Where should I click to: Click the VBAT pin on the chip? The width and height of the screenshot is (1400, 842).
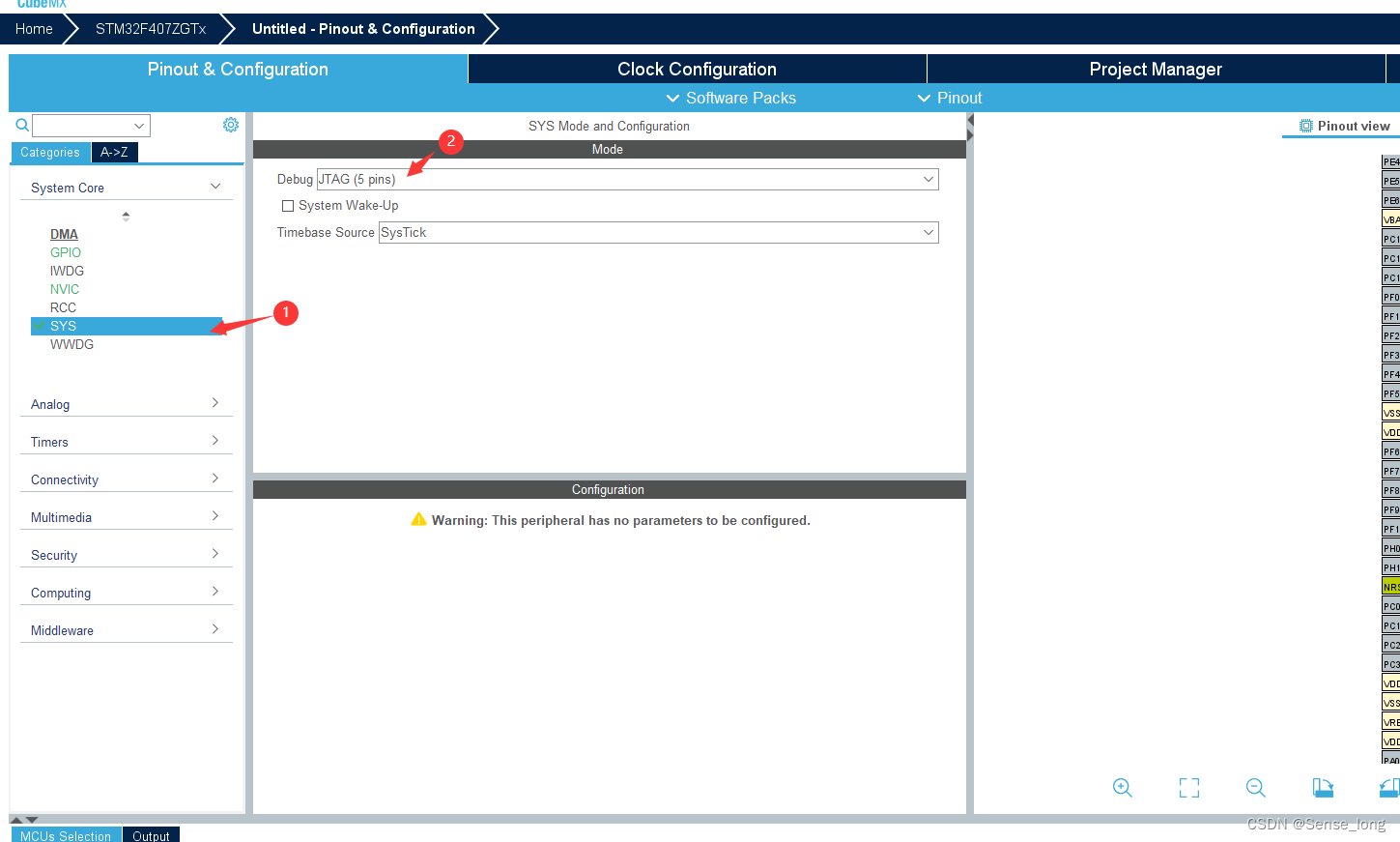coord(1391,219)
